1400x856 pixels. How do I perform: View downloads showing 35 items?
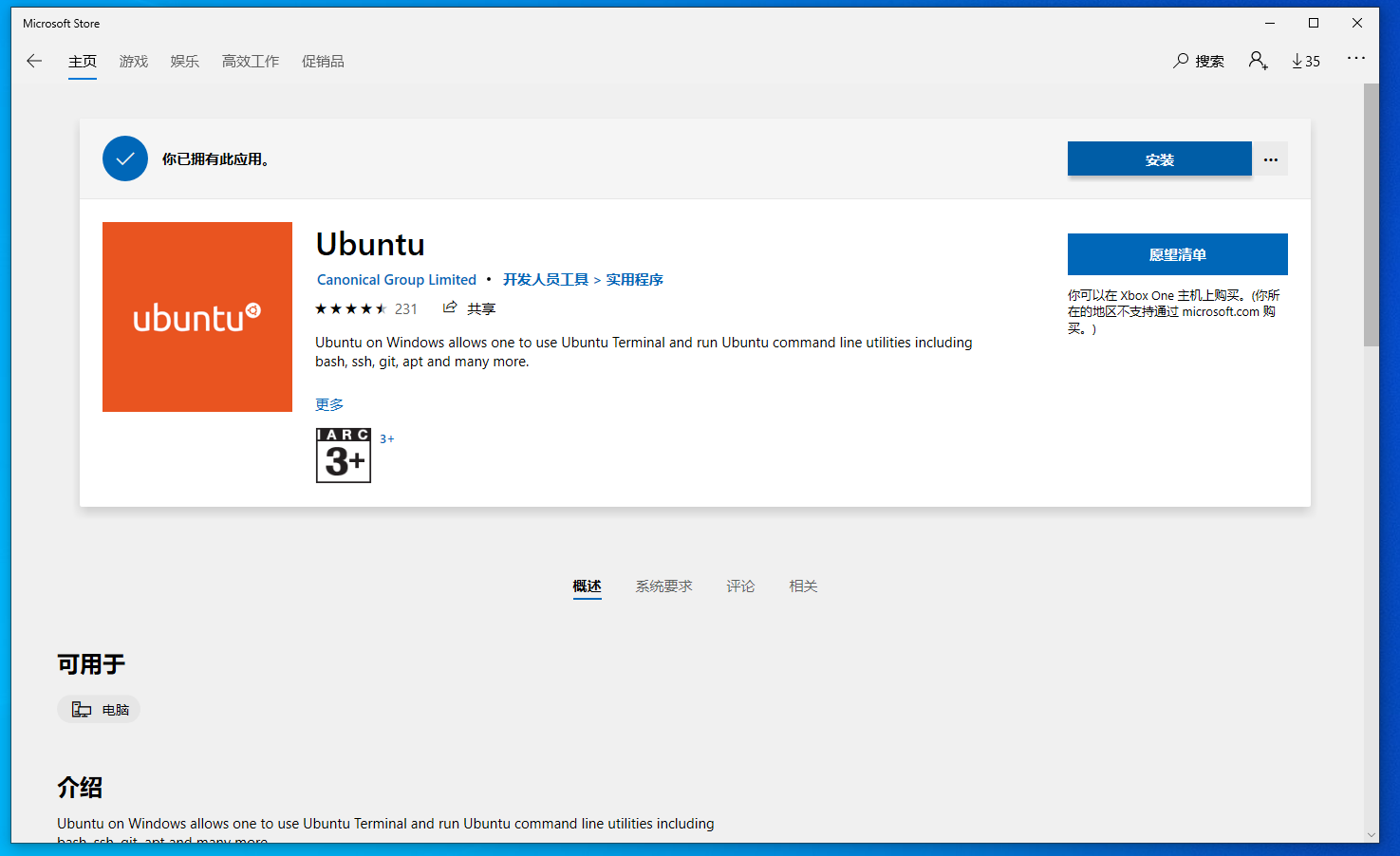point(1305,60)
